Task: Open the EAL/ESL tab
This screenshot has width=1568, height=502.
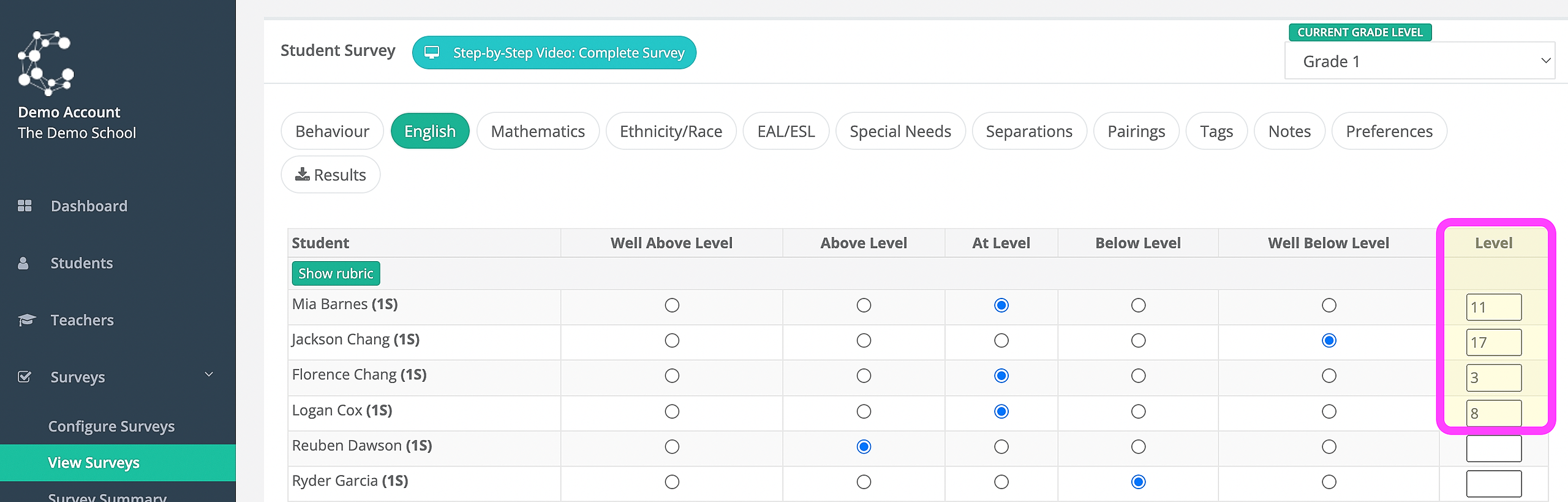Action: click(x=786, y=131)
